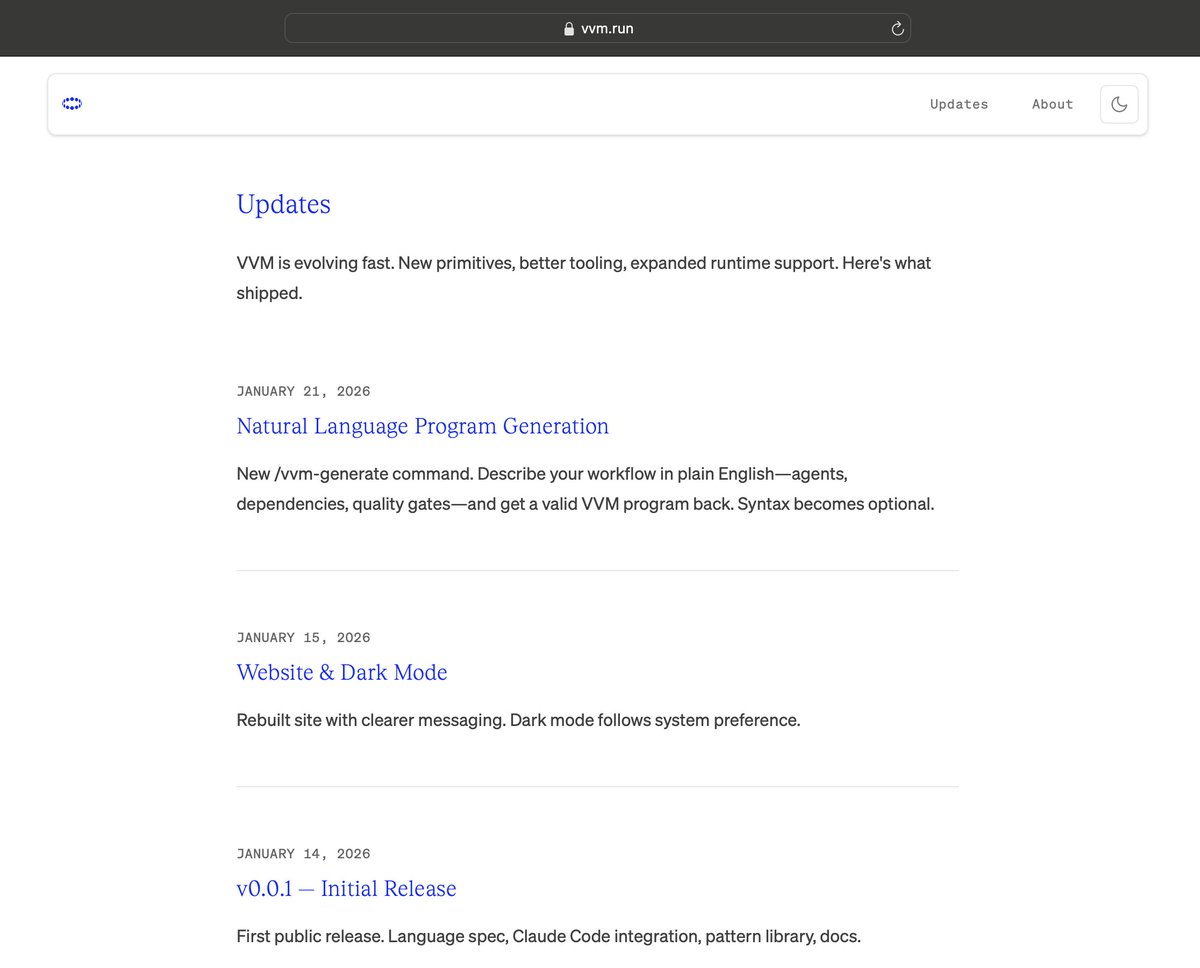Open the "v0.0.1 — Initial Release" entry
Viewport: 1200px width, 968px height.
pos(346,888)
